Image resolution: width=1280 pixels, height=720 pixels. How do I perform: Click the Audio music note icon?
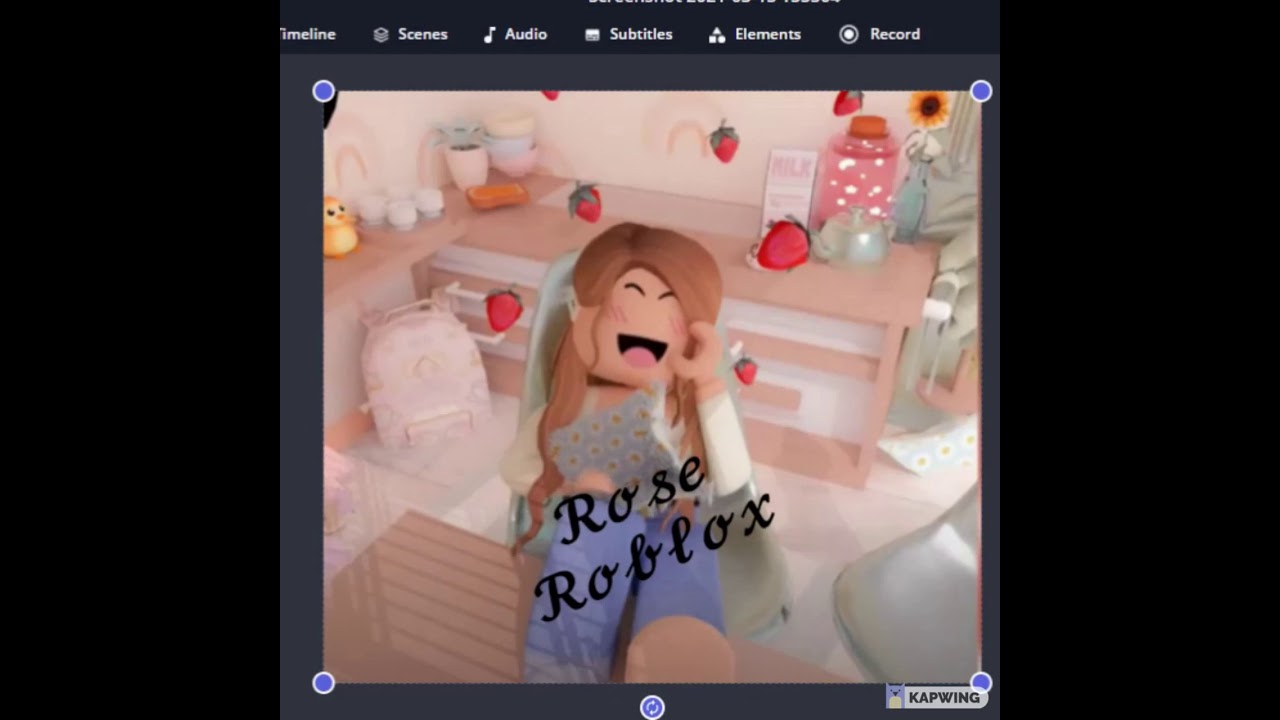point(489,35)
